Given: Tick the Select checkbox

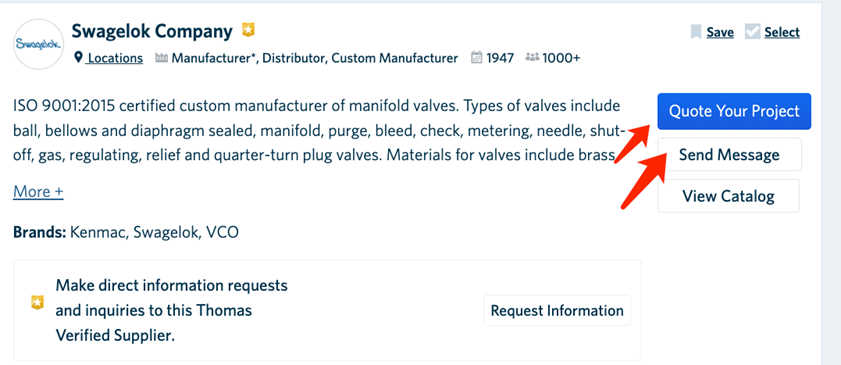Looking at the screenshot, I should click(753, 32).
